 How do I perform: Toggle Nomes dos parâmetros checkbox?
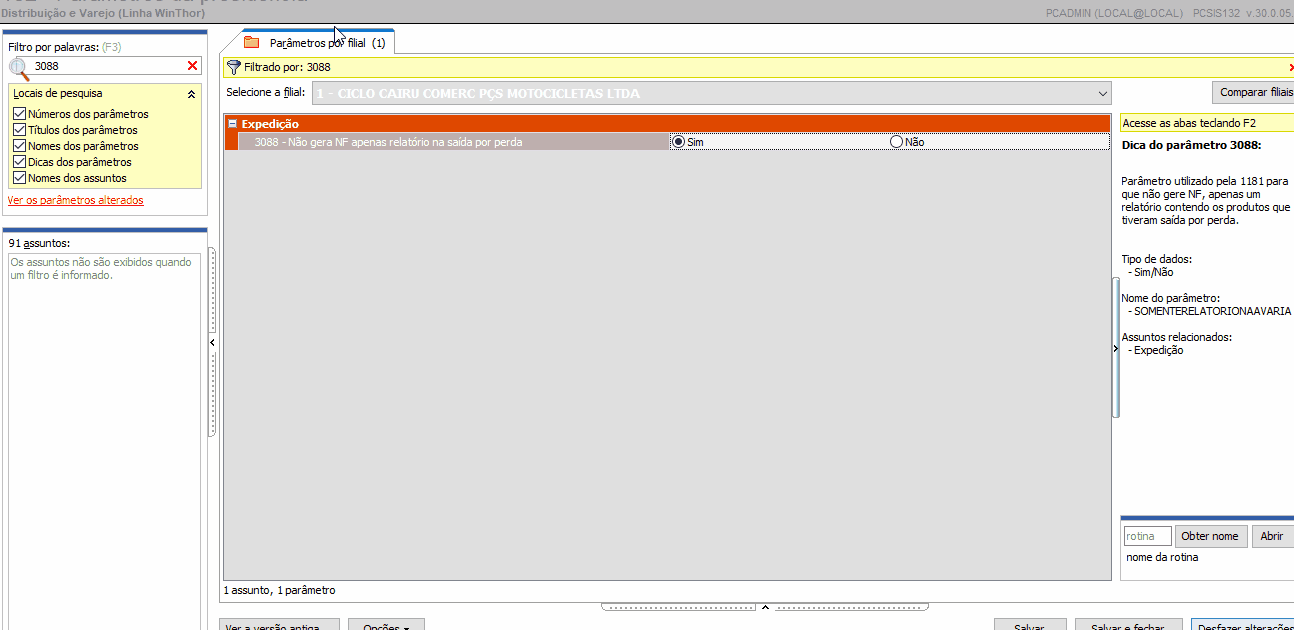tap(19, 146)
